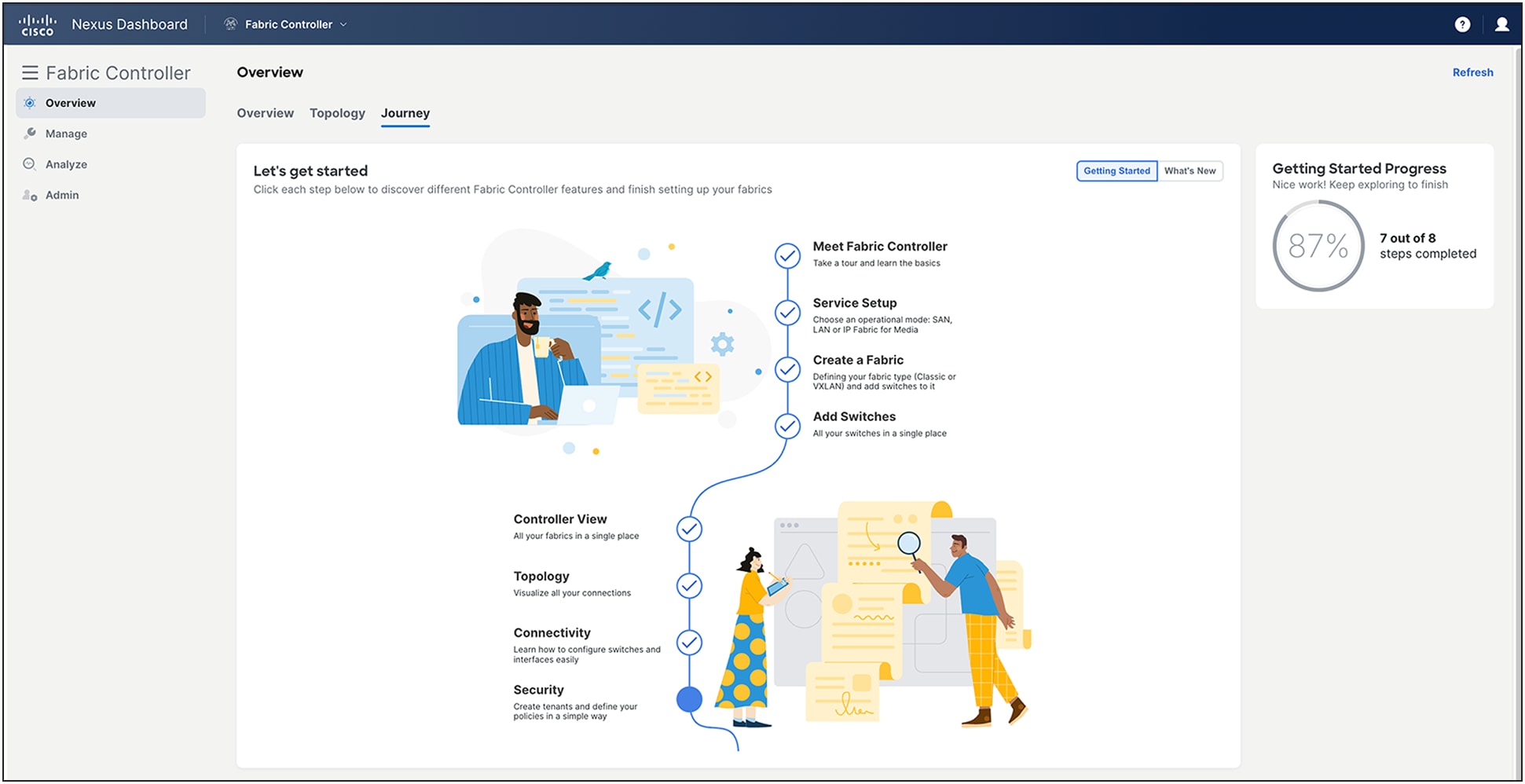Click 'Visualize all your connections' text
The height and width of the screenshot is (784, 1525).
point(572,593)
